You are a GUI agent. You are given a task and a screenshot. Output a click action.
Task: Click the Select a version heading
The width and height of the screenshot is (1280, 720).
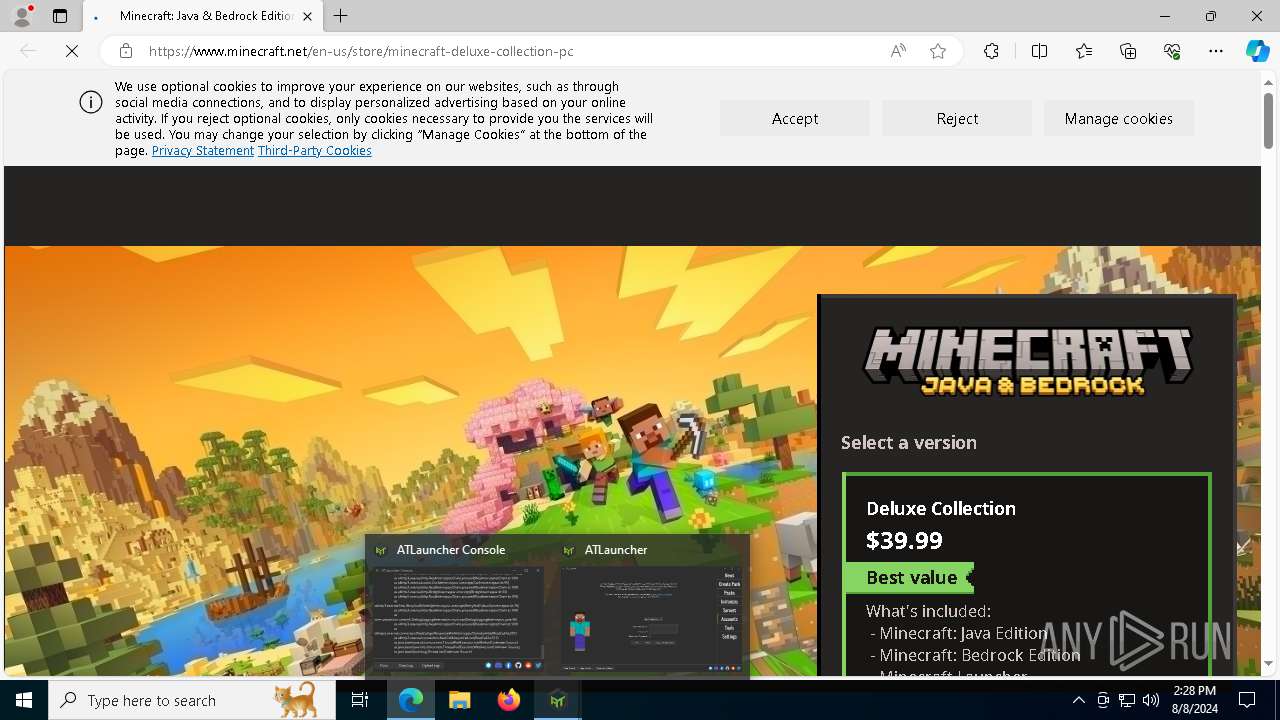909,442
